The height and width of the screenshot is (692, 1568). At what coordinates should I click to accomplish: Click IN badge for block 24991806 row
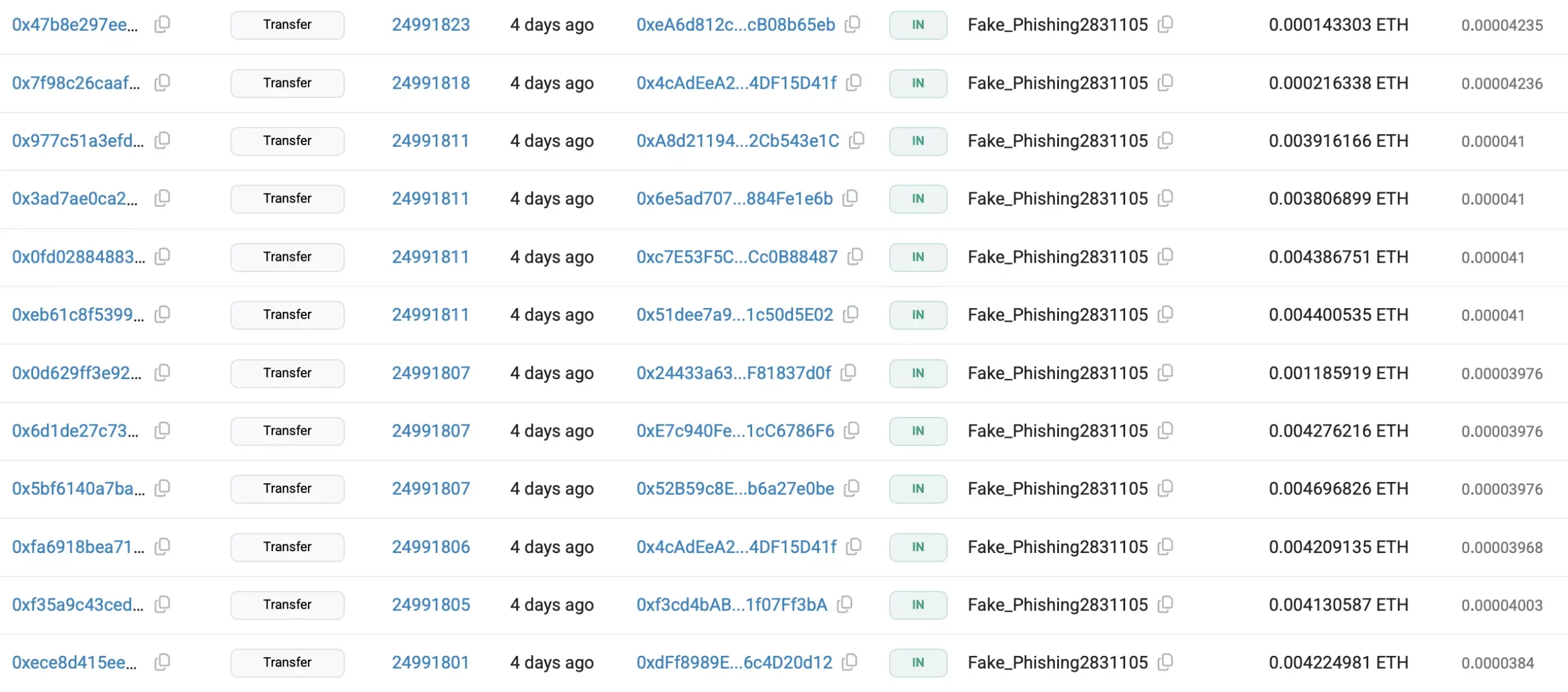click(918, 547)
